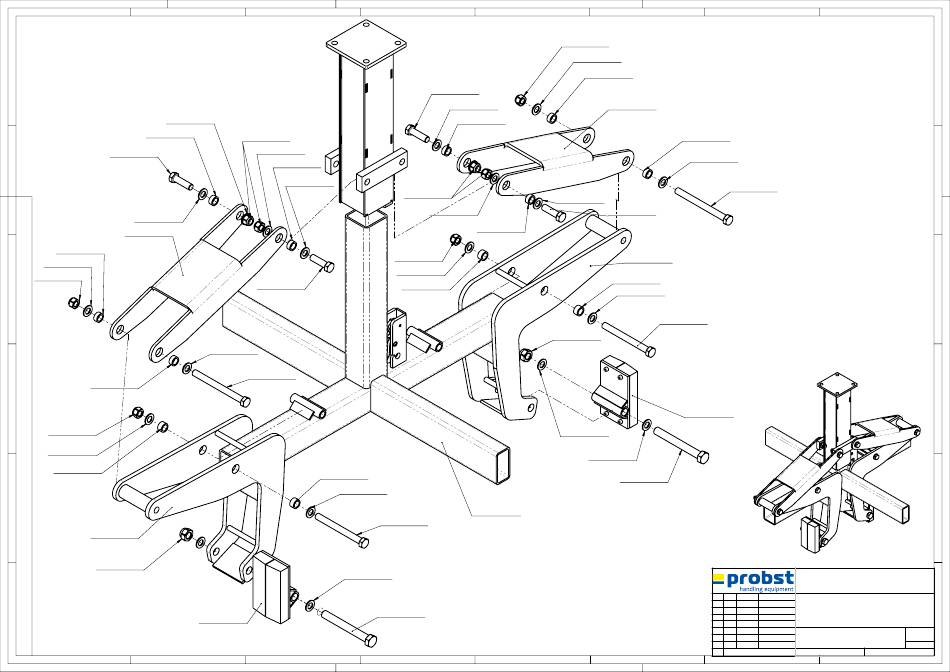Select the small assembled isometric view

pyautogui.click(x=836, y=464)
